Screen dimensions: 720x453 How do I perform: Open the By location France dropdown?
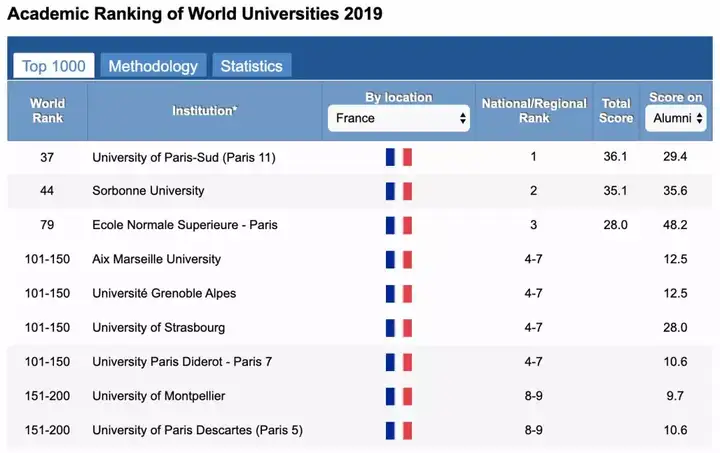point(399,118)
